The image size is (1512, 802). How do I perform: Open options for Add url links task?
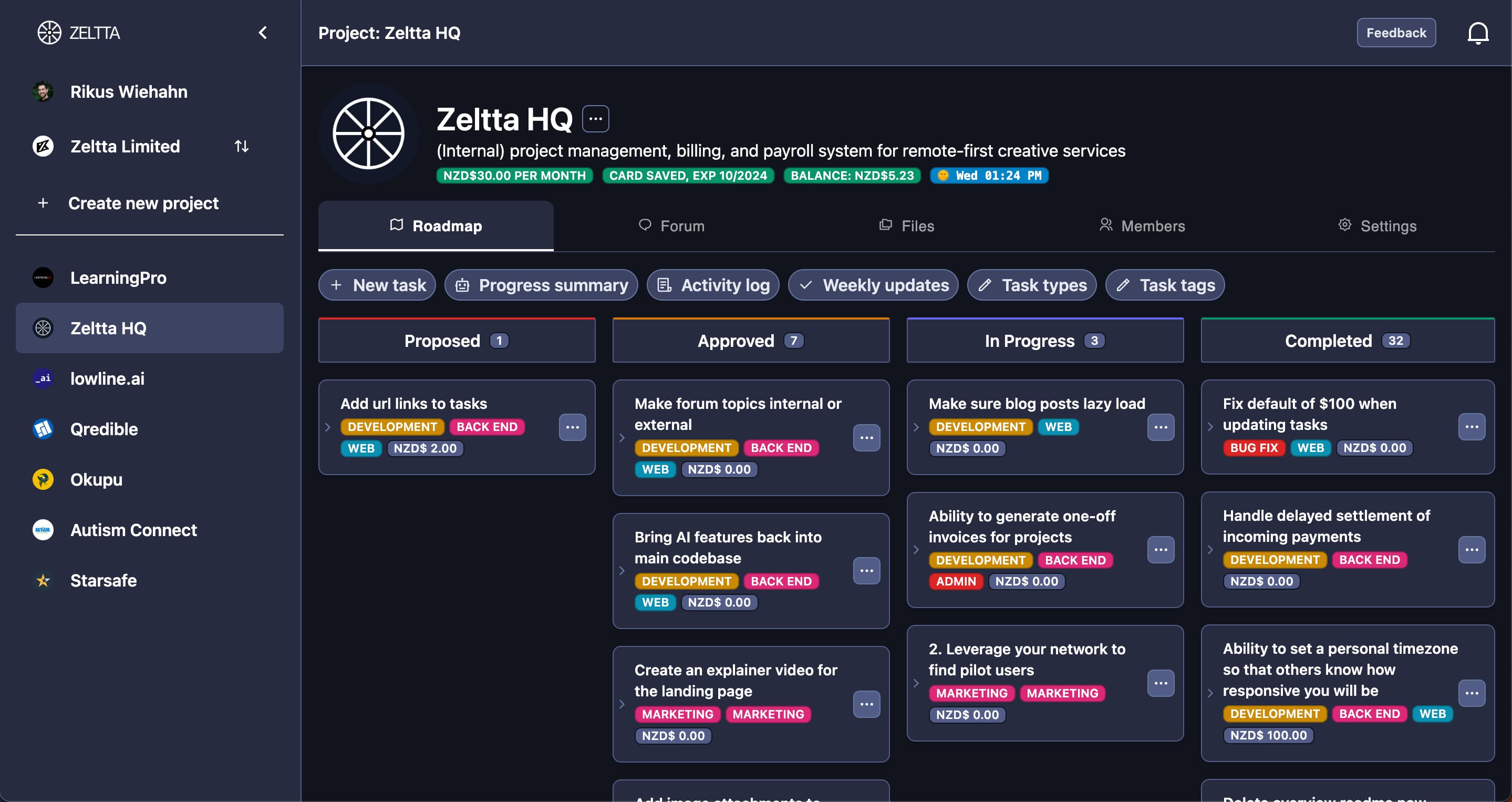tap(572, 427)
